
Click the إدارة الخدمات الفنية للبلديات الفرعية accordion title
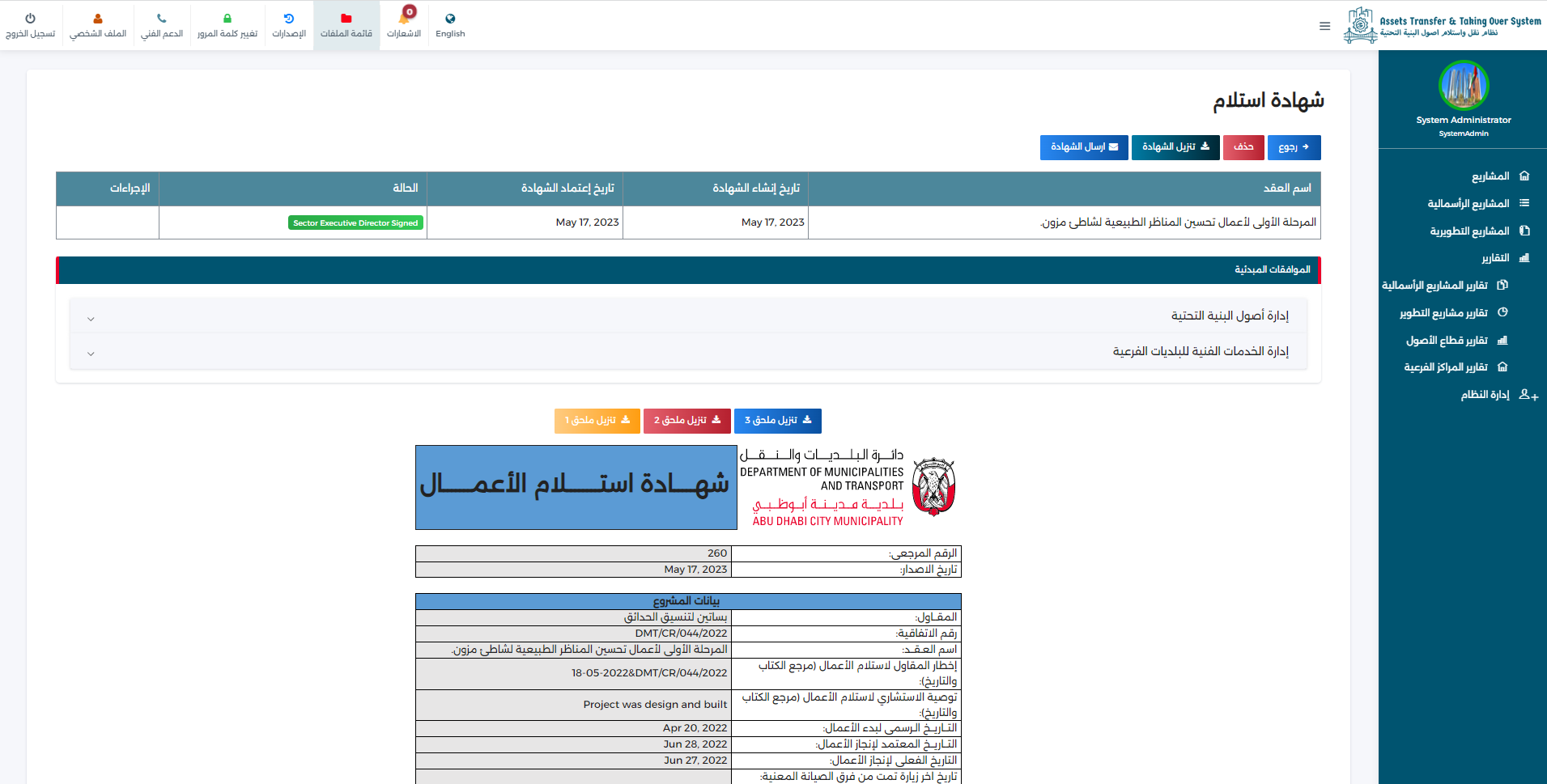tap(1201, 351)
